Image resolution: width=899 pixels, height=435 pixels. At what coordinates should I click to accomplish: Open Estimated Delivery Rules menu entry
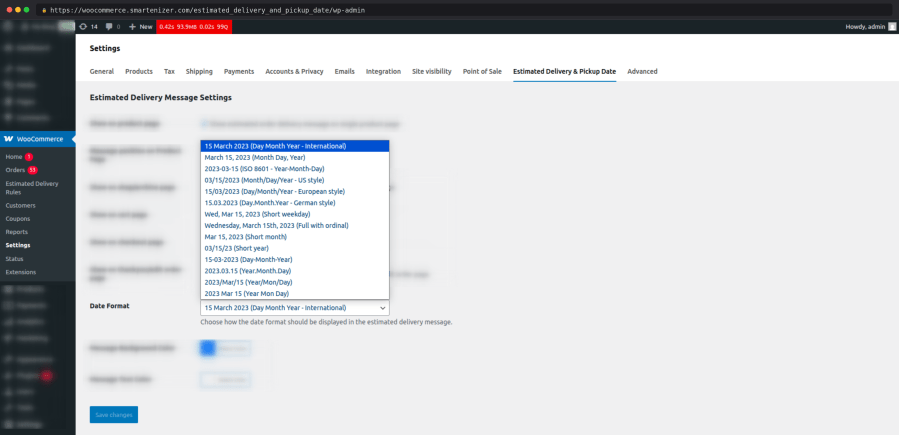point(32,188)
